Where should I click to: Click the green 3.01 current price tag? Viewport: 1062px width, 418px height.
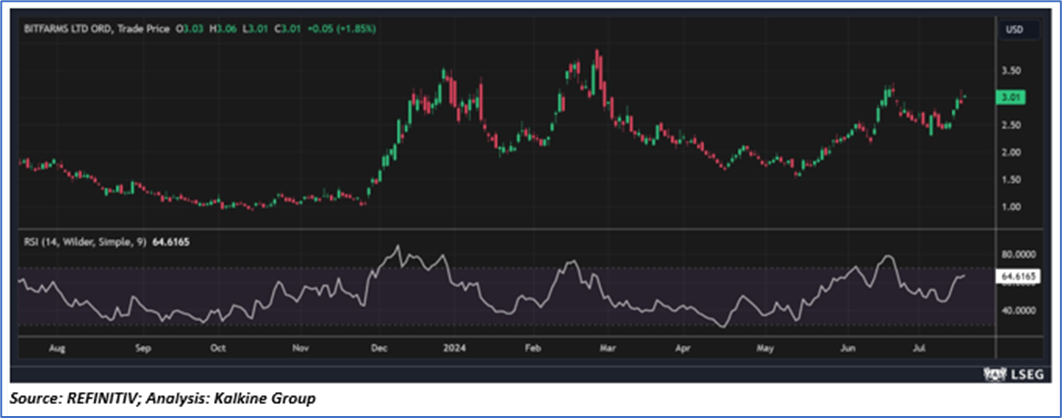(x=1013, y=98)
